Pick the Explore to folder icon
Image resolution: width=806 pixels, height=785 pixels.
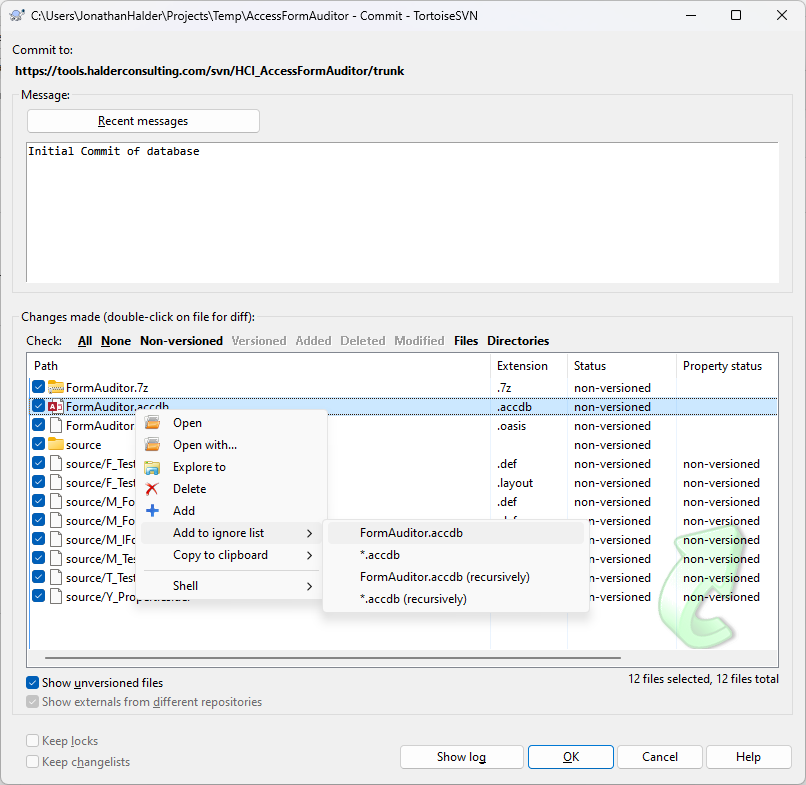pos(152,467)
